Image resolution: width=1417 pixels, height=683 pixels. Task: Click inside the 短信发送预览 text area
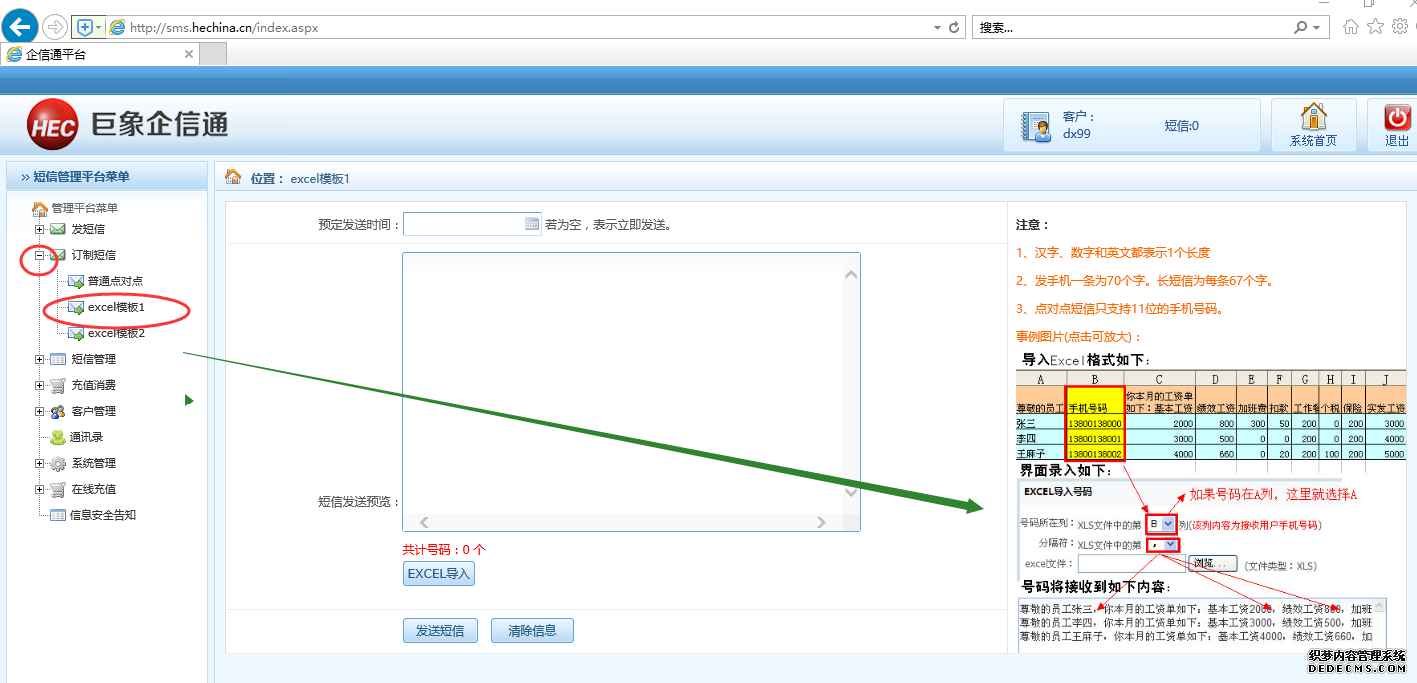tap(620, 380)
